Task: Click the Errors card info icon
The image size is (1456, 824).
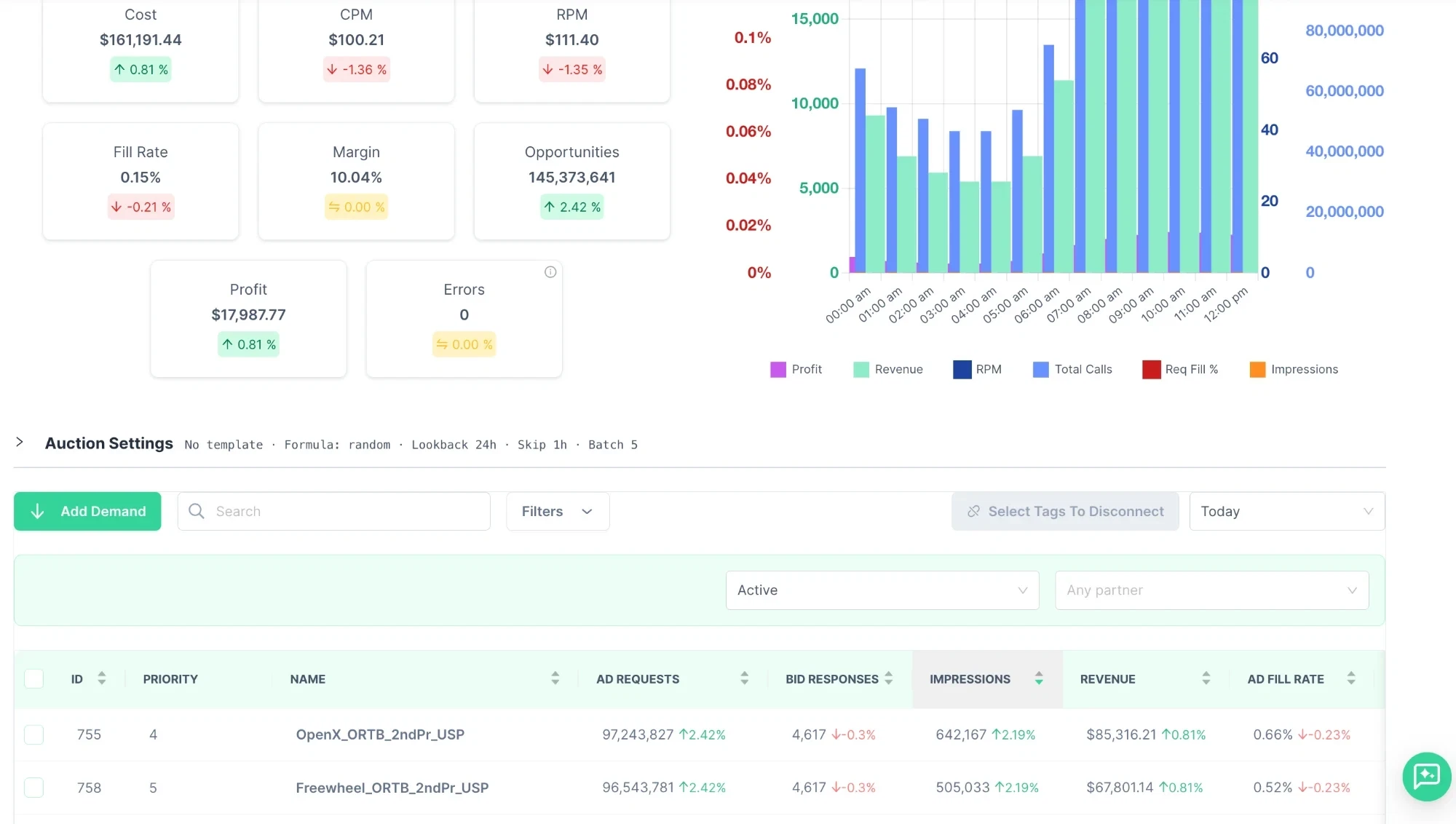Action: pyautogui.click(x=550, y=272)
